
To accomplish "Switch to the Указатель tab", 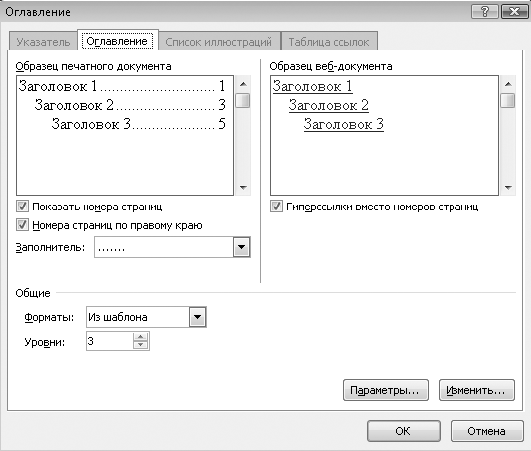I will pos(43,42).
